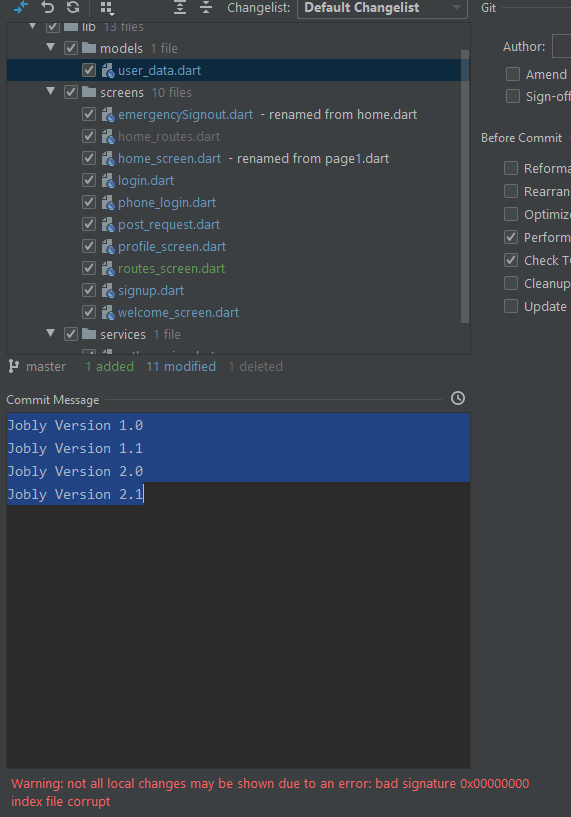This screenshot has height=817, width=571.
Task: Click the Expand All toolbar icon
Action: [x=180, y=7]
